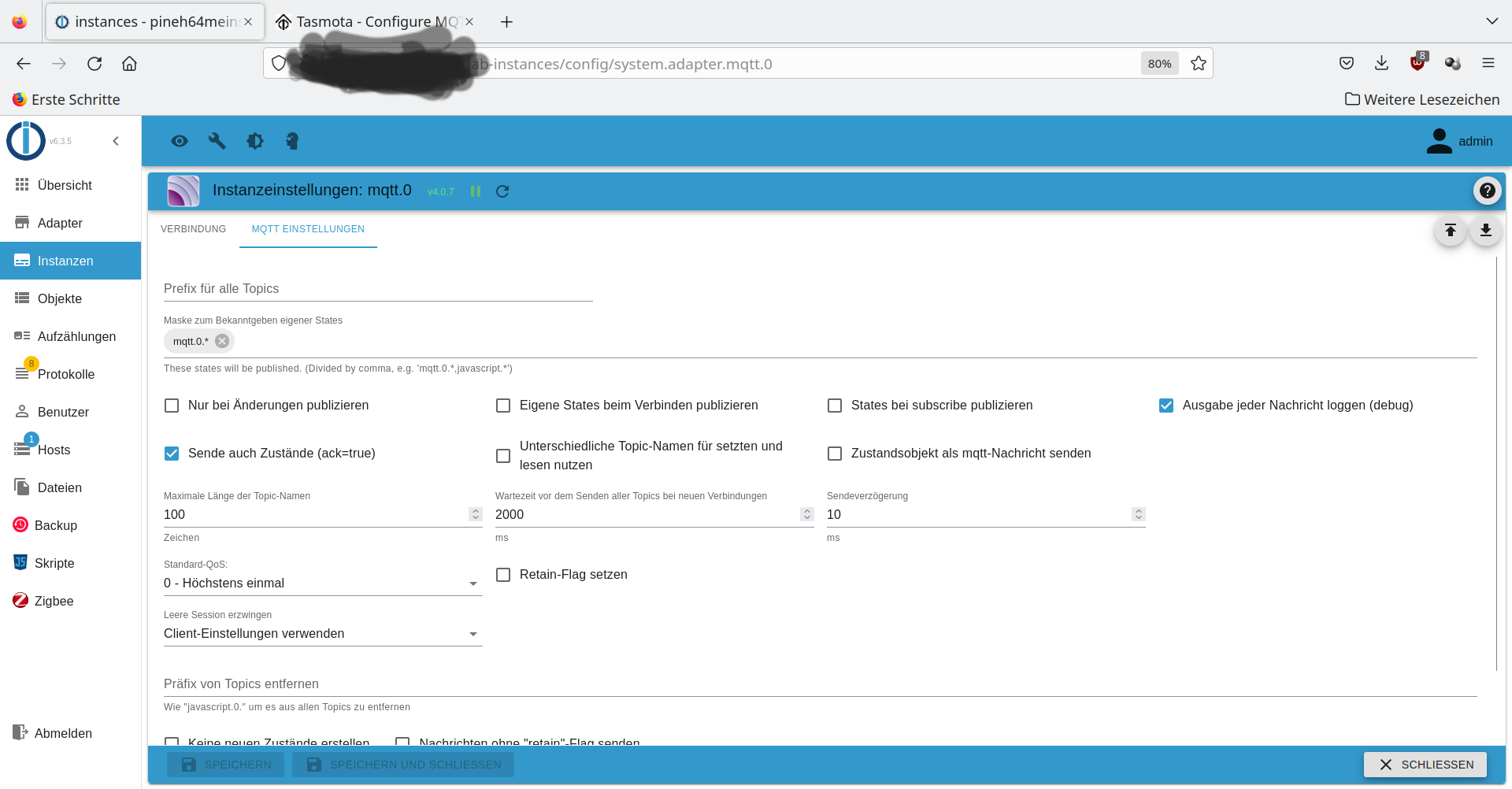Reload the page in Firefox

tap(94, 64)
